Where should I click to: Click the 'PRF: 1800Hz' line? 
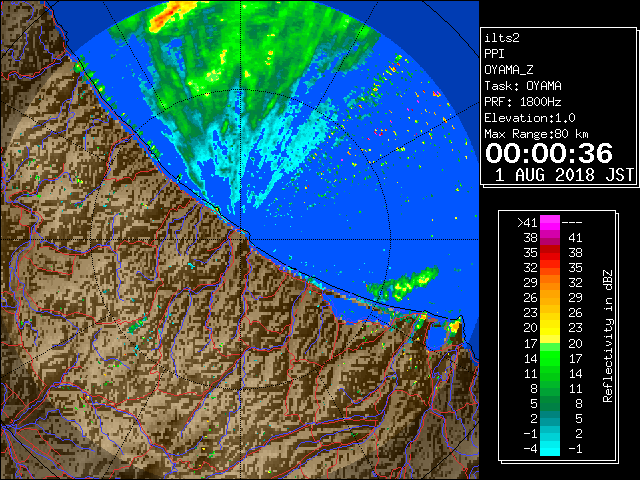pos(522,102)
